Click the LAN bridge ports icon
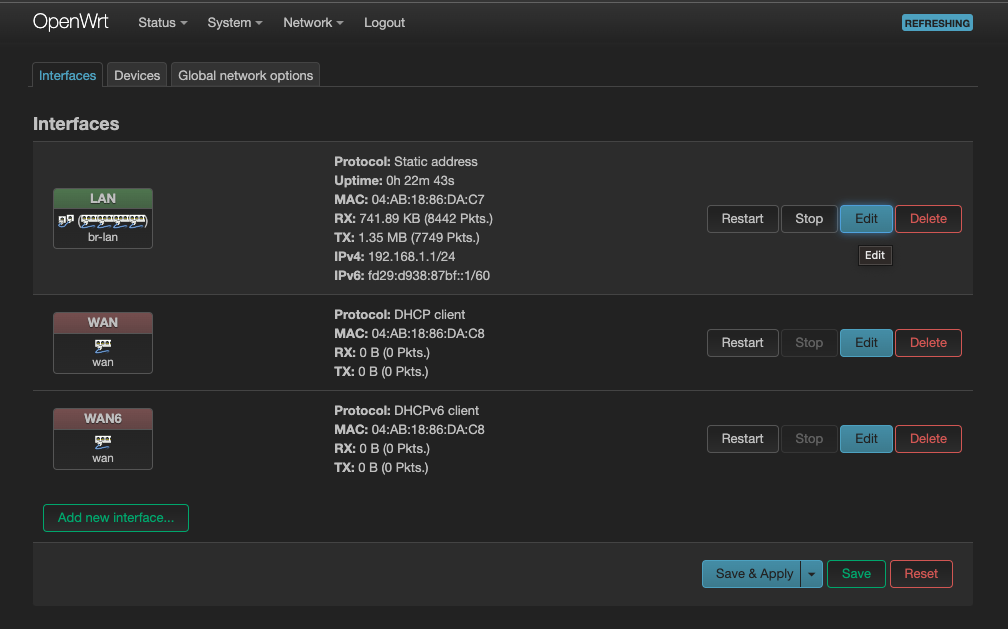 click(x=103, y=221)
